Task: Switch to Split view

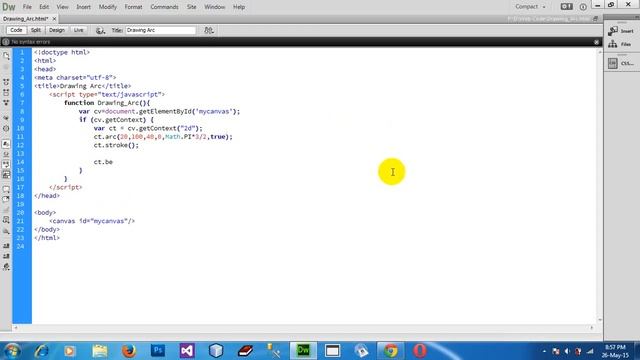Action: click(36, 30)
